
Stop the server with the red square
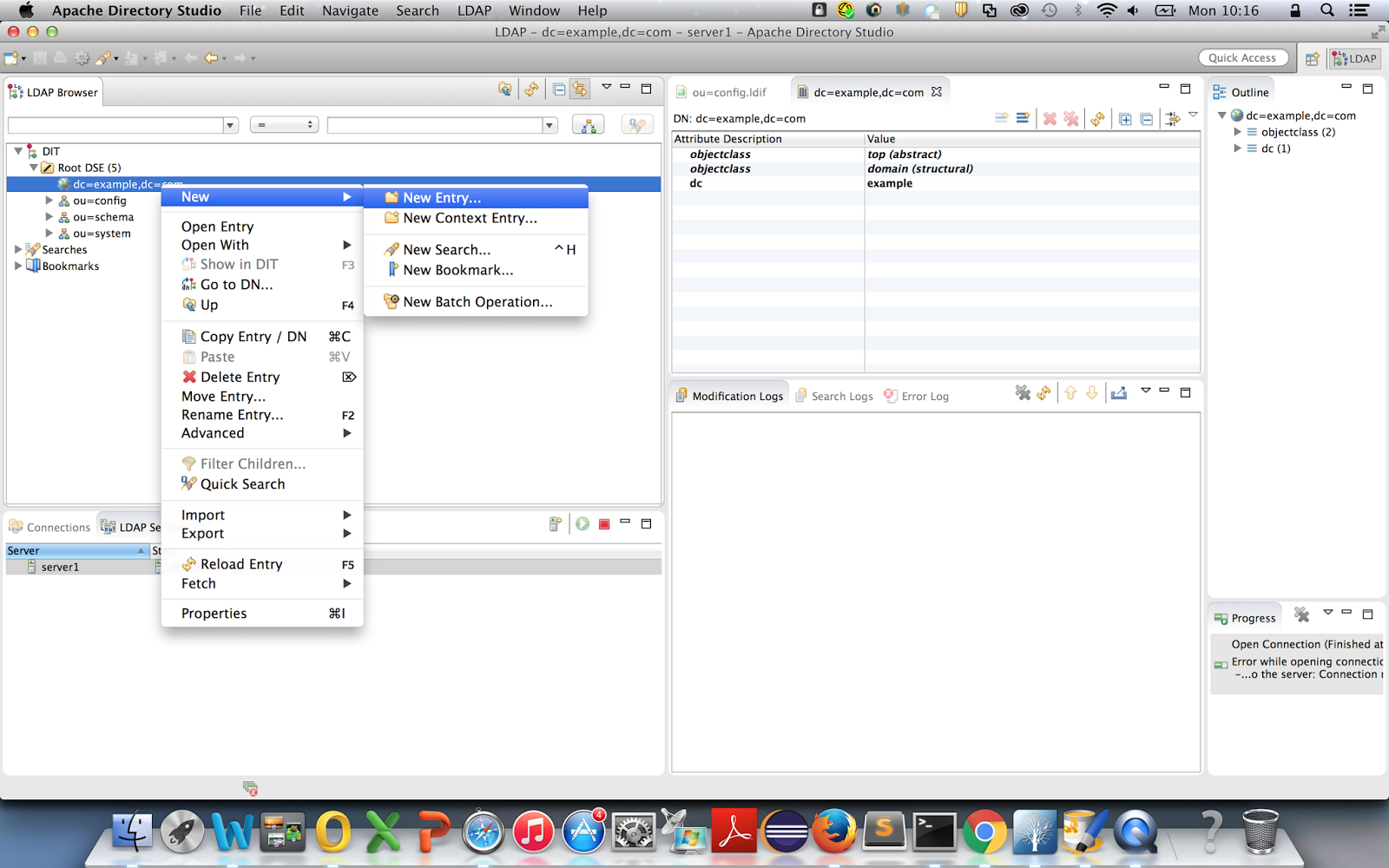pos(604,523)
